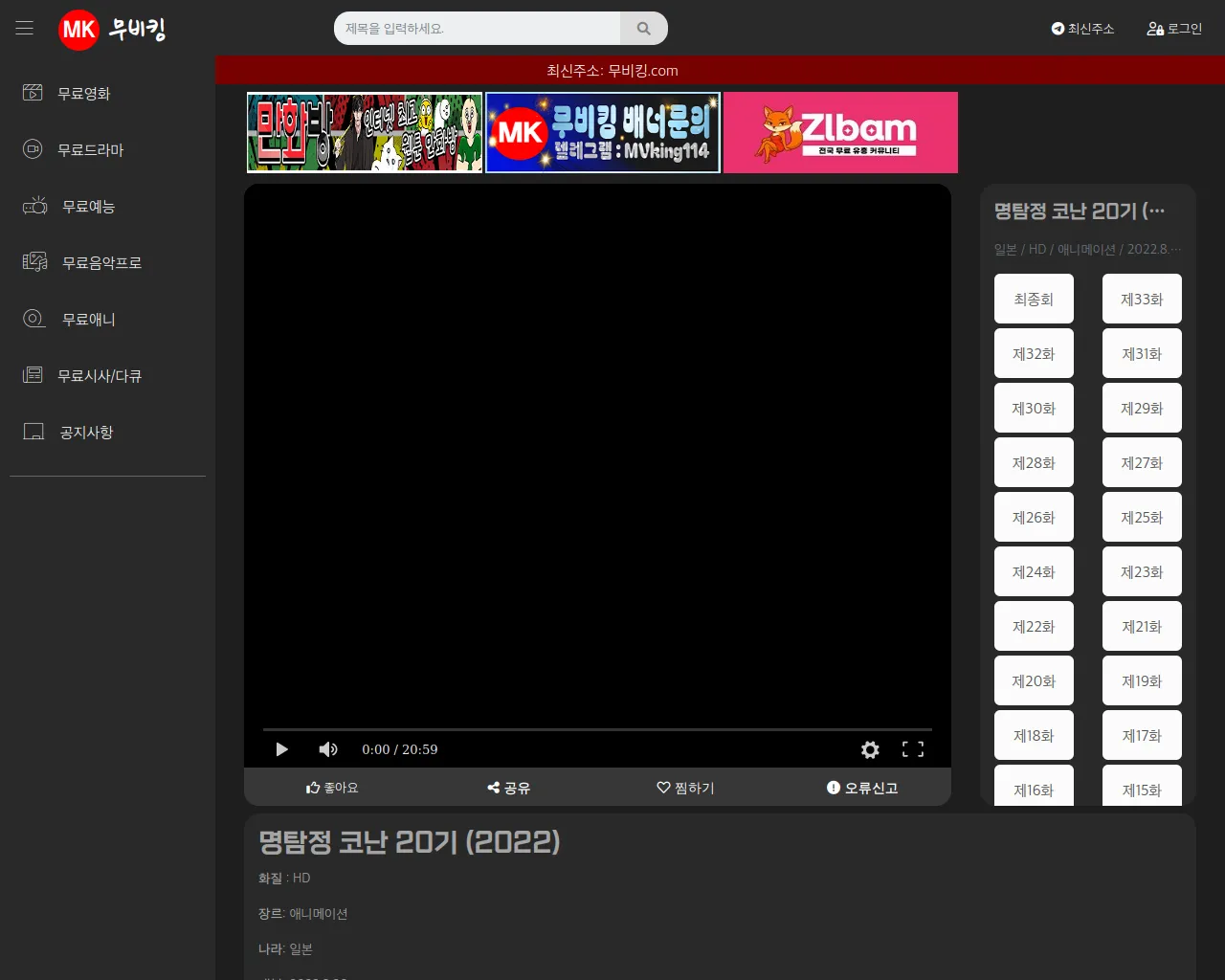Open the 무료영화 sidebar category
Image resolution: width=1225 pixels, height=980 pixels.
point(83,94)
